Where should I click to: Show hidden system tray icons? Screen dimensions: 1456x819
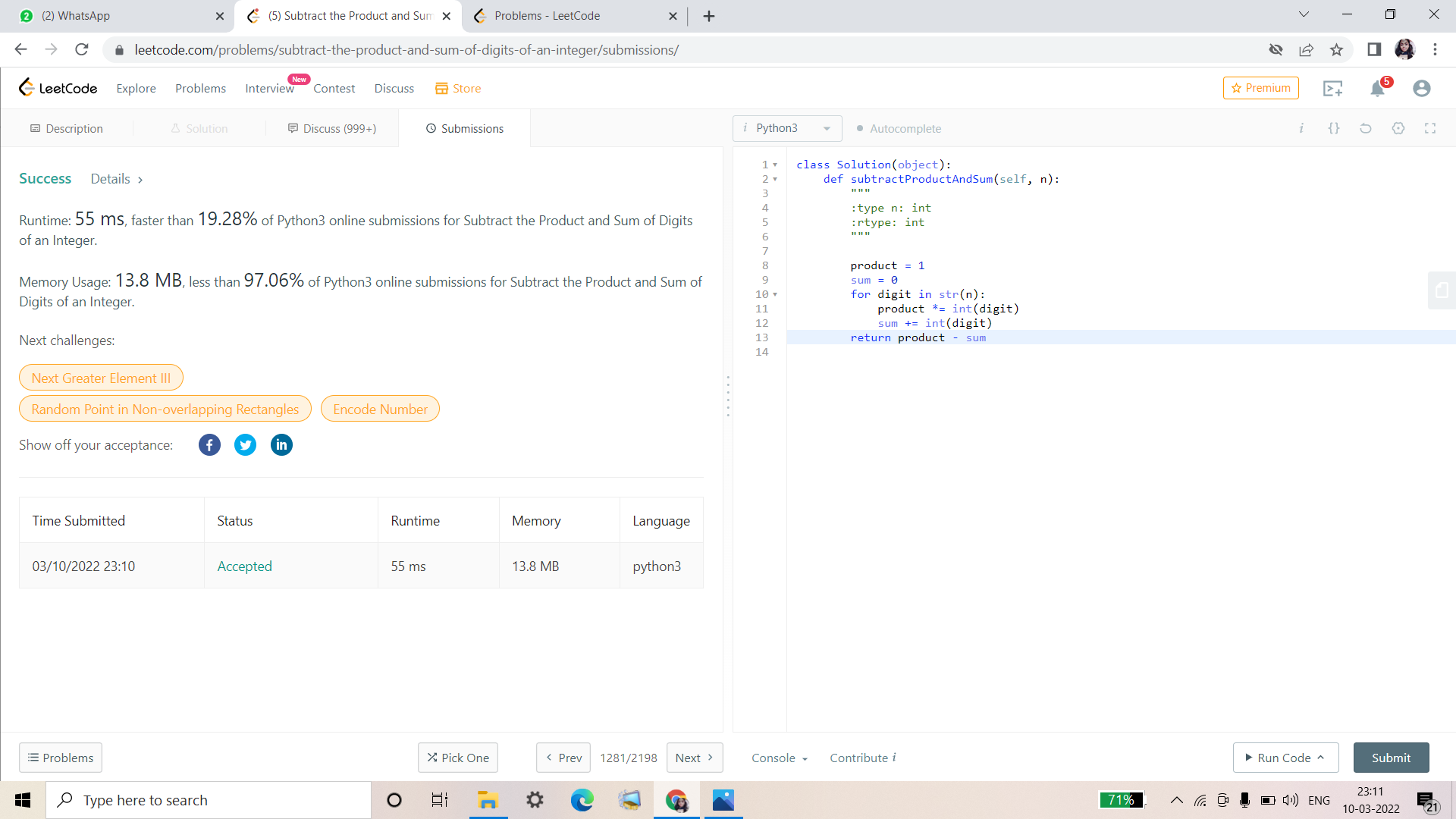click(1176, 800)
